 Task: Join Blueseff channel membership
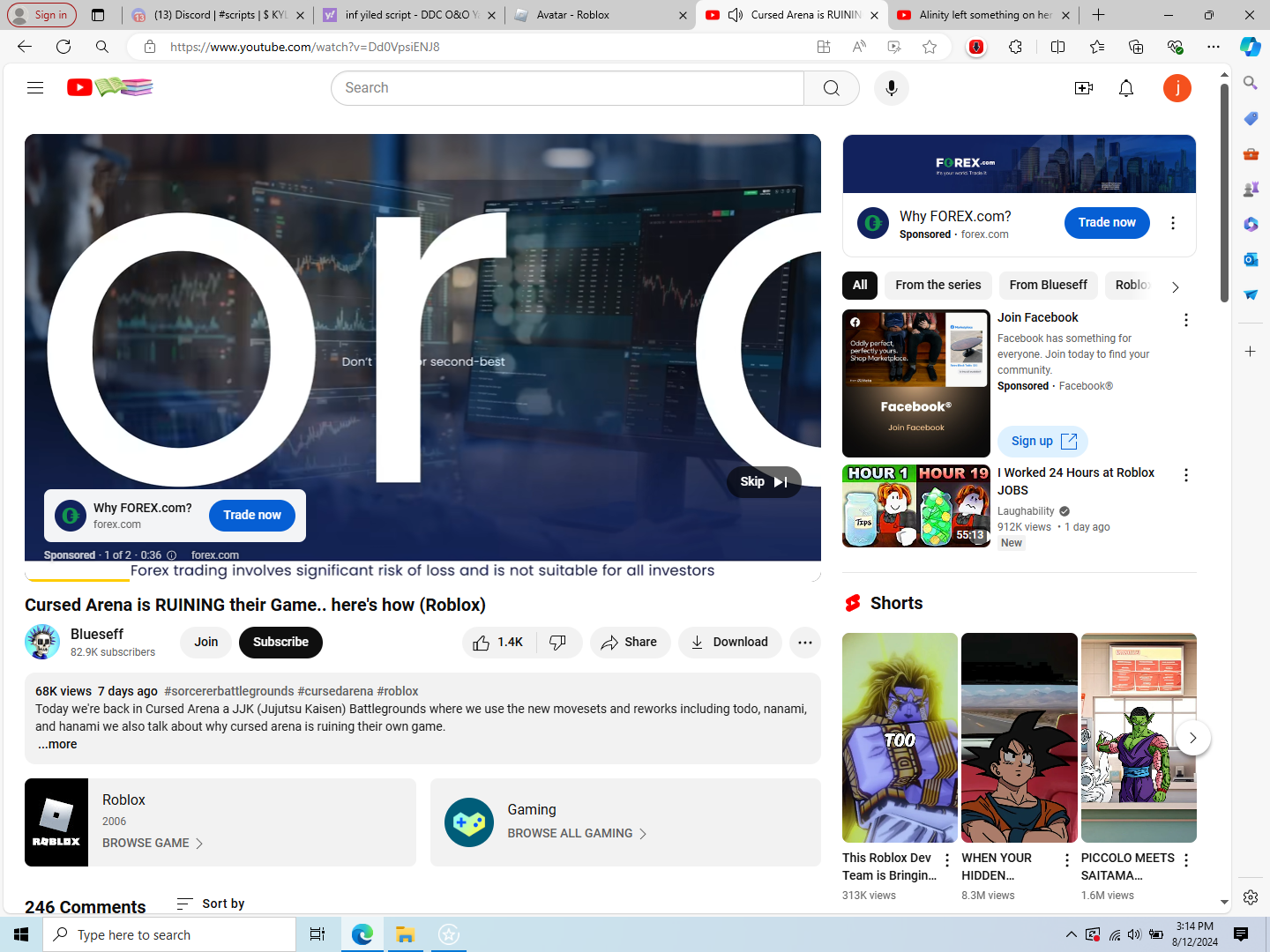pos(206,643)
